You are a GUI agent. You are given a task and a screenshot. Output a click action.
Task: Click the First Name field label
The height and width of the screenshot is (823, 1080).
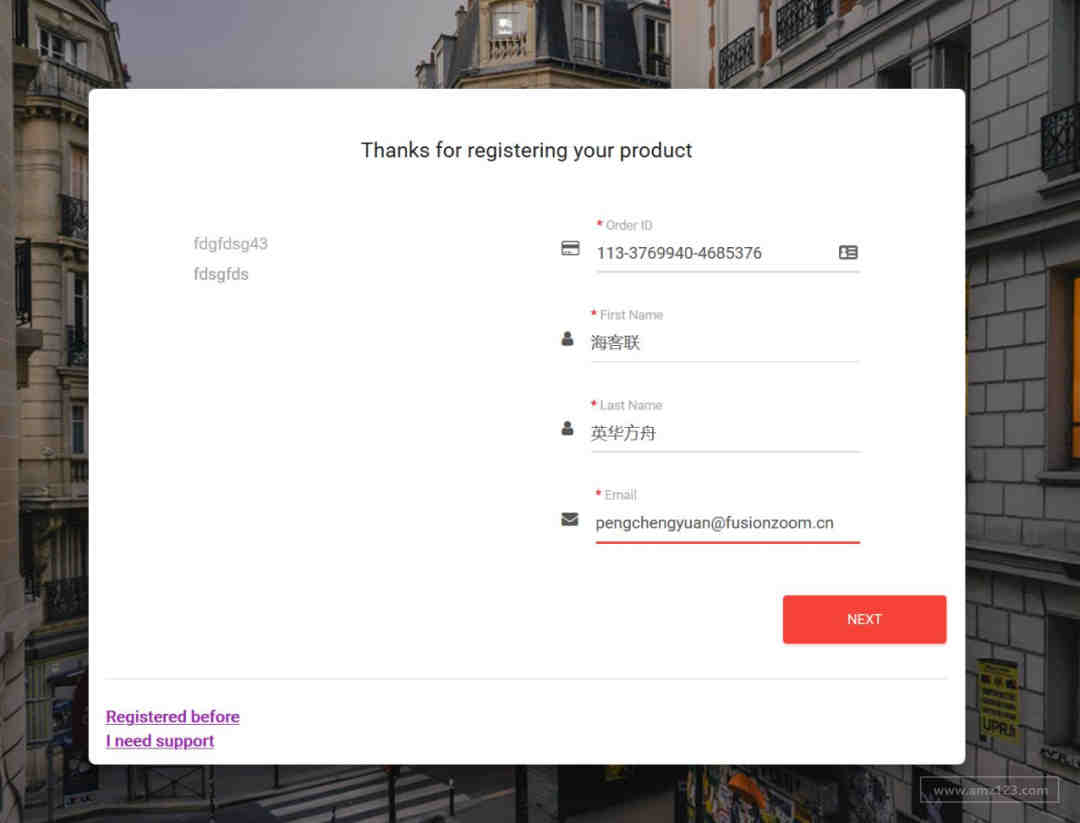(631, 315)
